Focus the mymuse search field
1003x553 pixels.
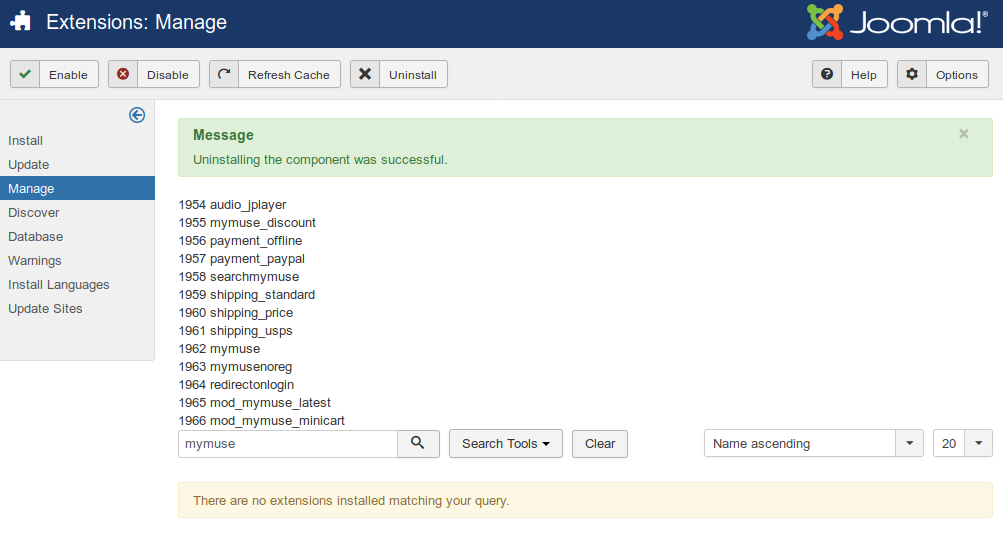click(x=288, y=444)
